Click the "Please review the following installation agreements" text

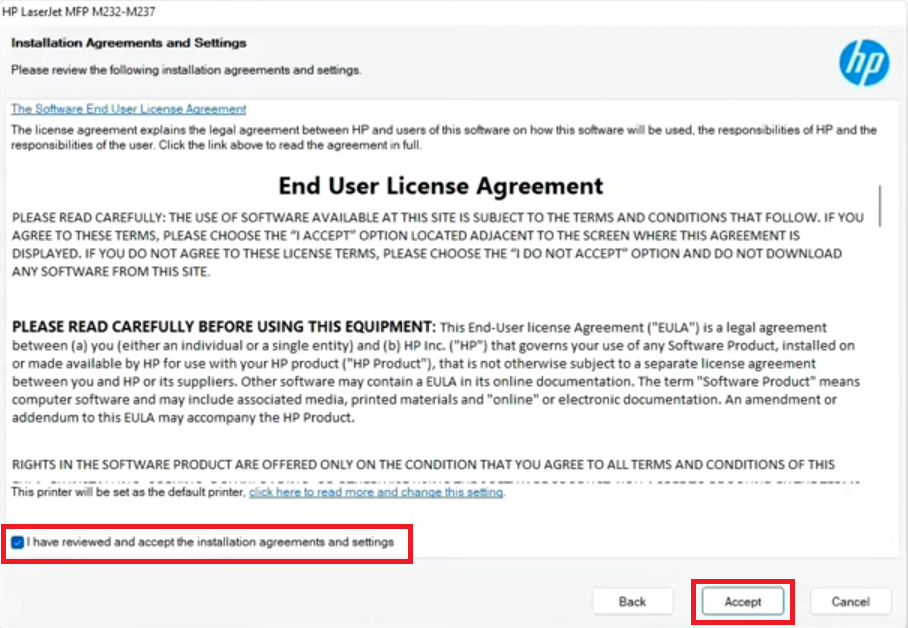[x=186, y=70]
